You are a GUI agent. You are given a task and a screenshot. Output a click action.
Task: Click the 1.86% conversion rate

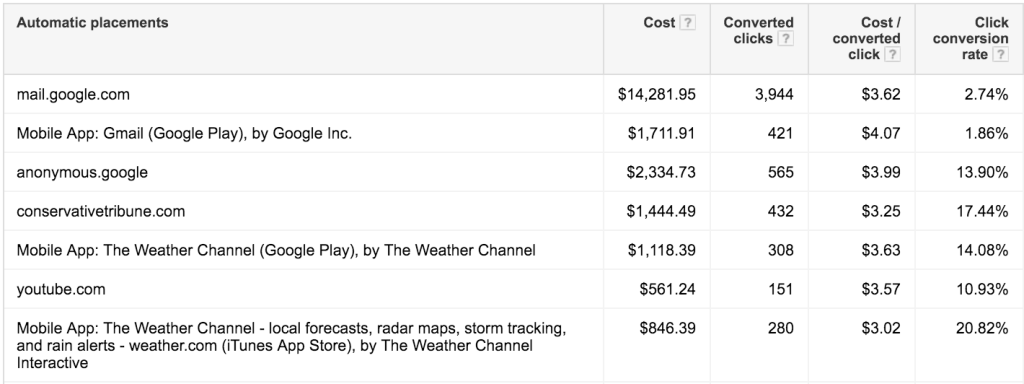click(x=986, y=134)
